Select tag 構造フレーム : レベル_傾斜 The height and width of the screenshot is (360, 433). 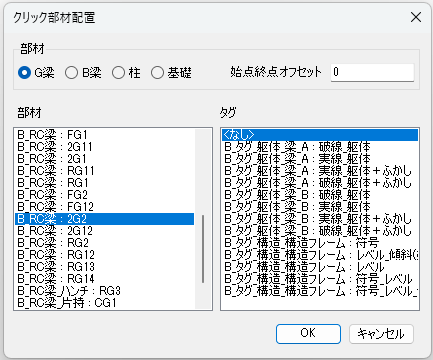click(x=320, y=255)
